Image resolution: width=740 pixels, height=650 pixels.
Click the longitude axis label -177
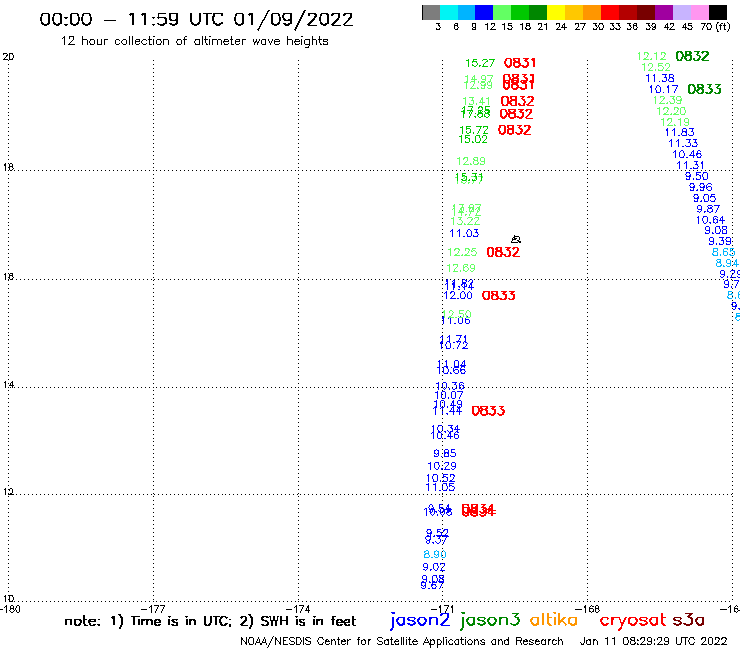coord(155,609)
